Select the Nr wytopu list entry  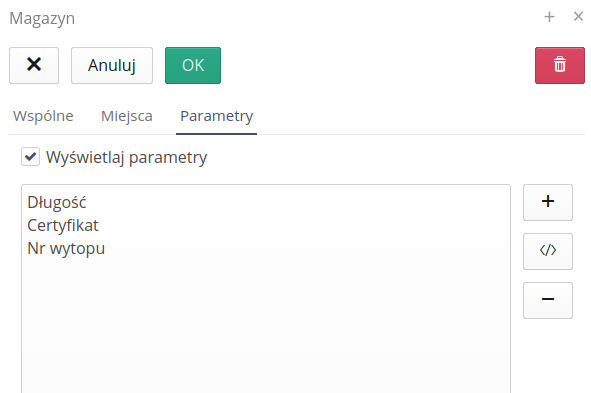tap(66, 248)
